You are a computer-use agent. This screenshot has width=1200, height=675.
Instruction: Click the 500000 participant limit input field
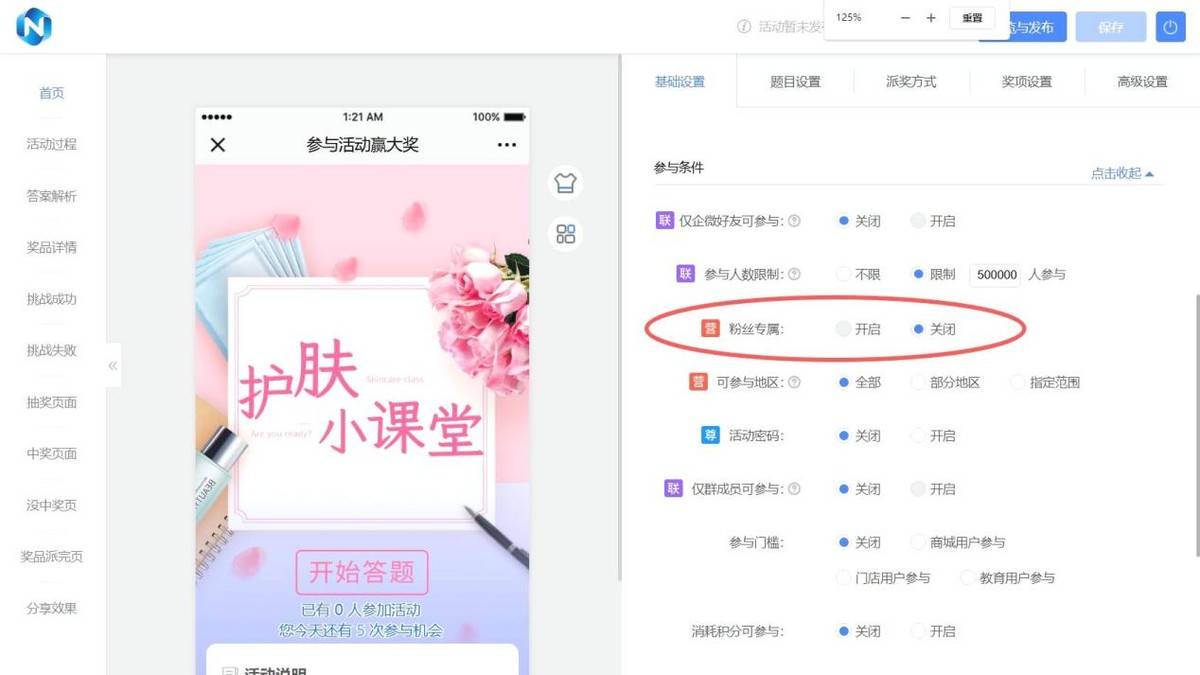995,275
